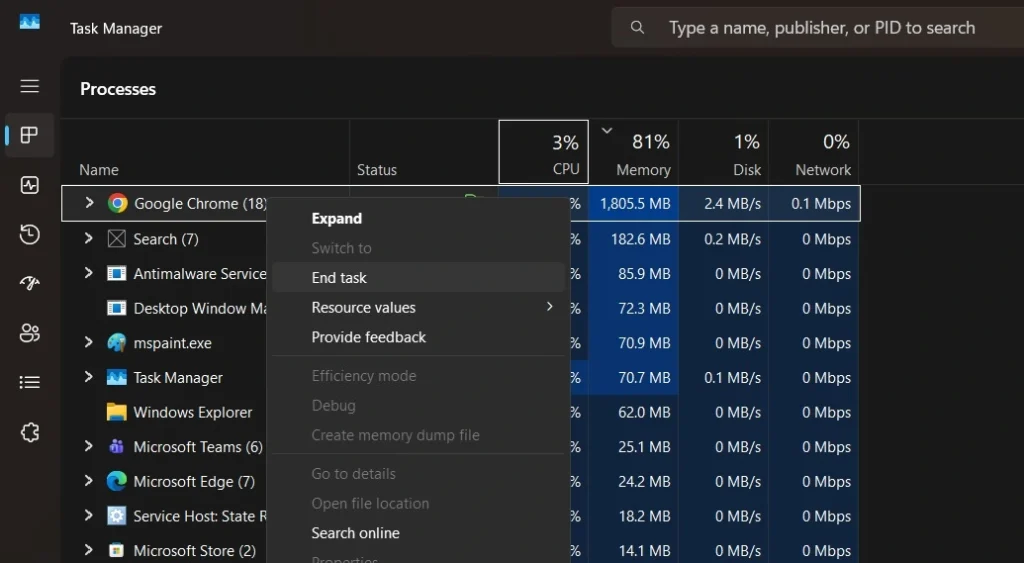
Task: Click the Google Chrome process icon
Action: [118, 204]
